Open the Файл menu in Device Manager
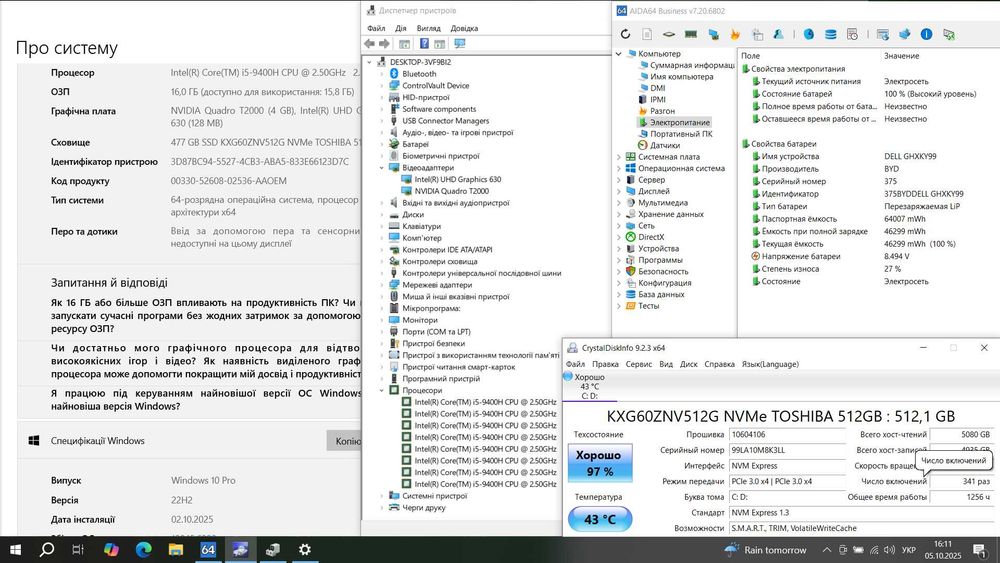 [x=376, y=28]
